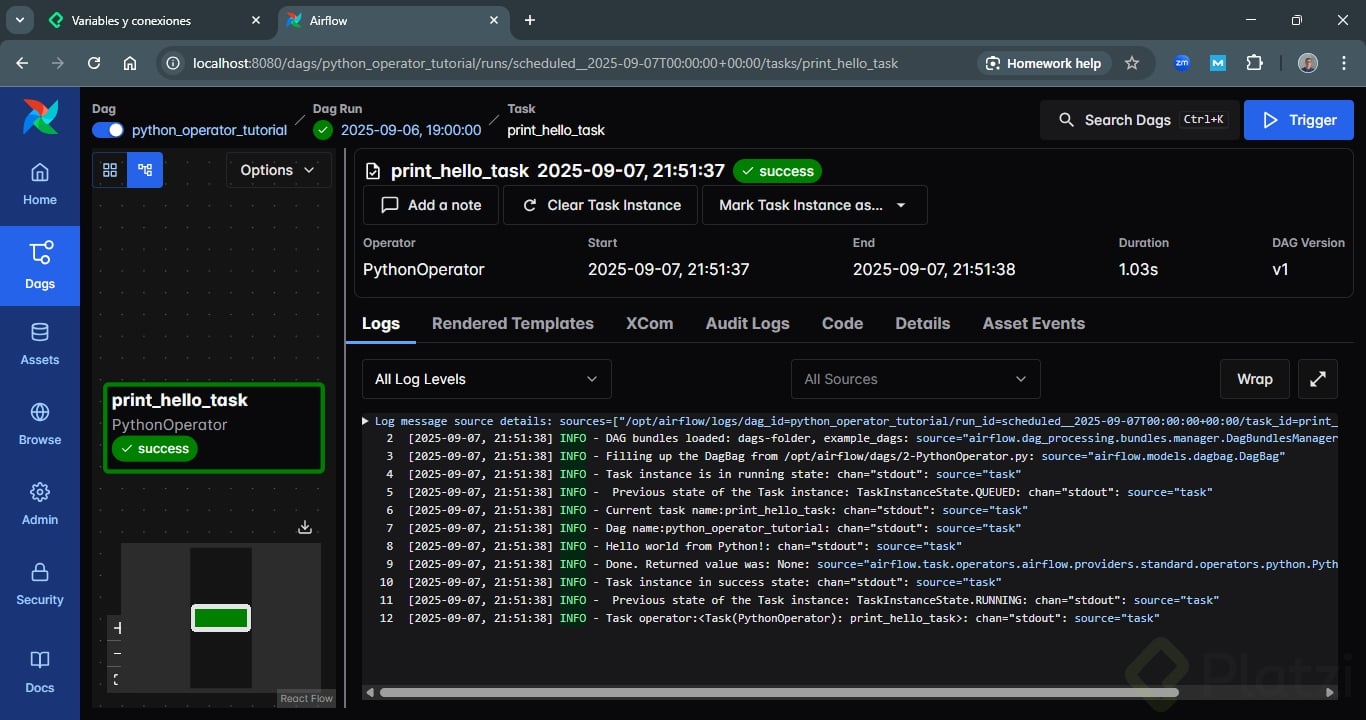Click Clear Task Instance button
This screenshot has height=720, width=1366.
[x=601, y=205]
